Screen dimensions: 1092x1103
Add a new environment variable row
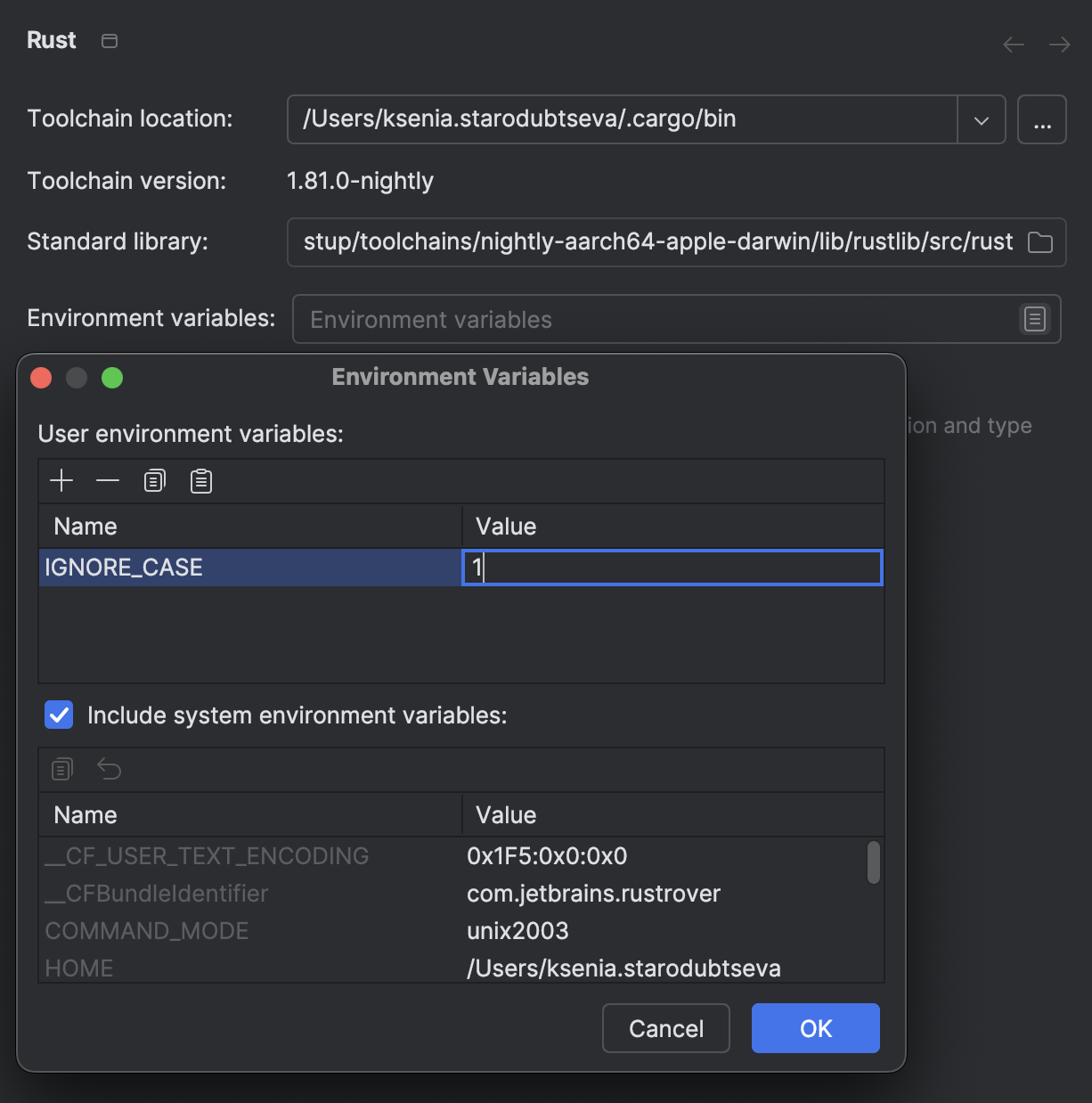61,480
